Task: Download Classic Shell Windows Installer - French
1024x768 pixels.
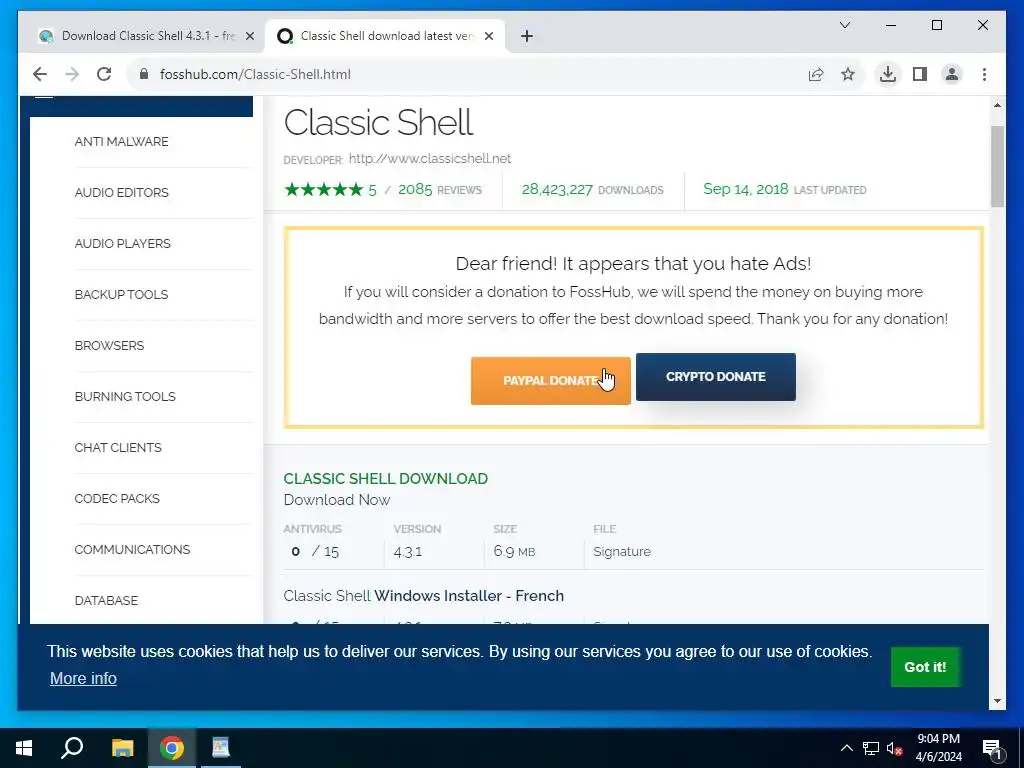Action: click(x=423, y=596)
